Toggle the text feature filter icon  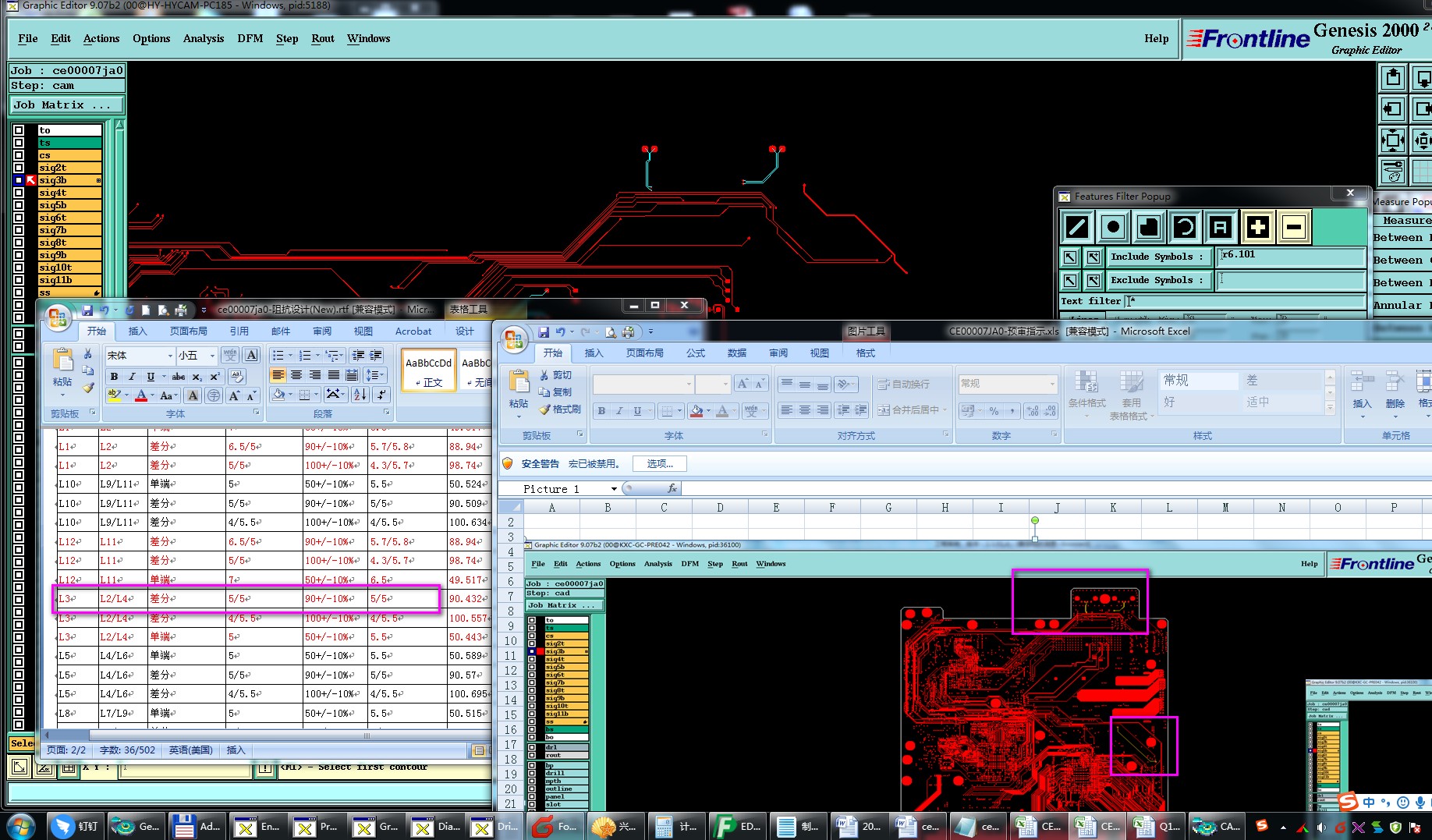point(1221,227)
